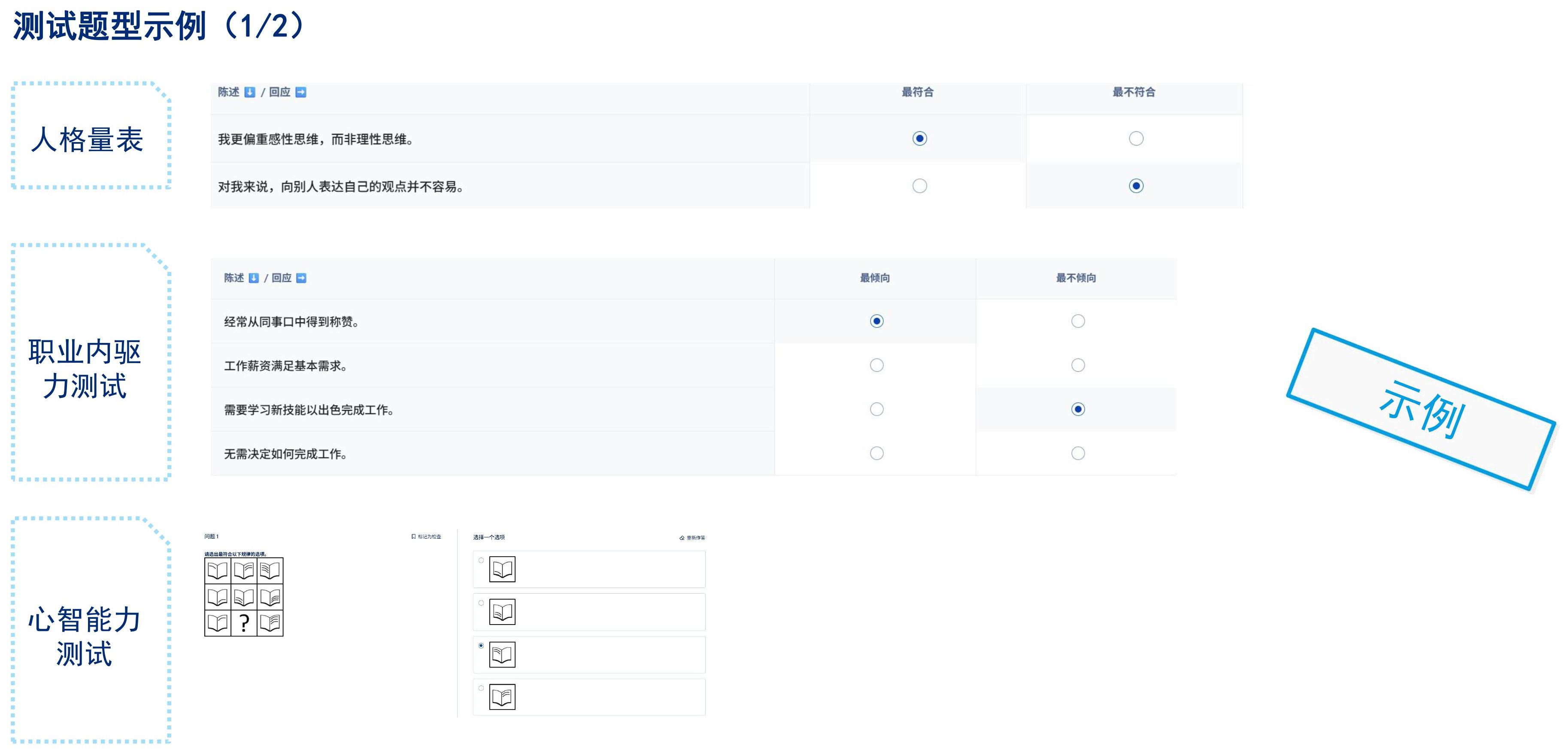Select 最不倾向 for 无需决定如何完成工作
This screenshot has height=752, width=1568.
pos(1078,454)
